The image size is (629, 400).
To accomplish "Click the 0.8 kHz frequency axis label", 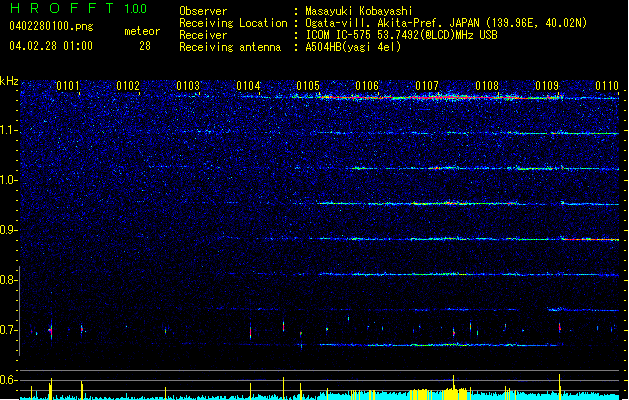I will pyautogui.click(x=8, y=280).
